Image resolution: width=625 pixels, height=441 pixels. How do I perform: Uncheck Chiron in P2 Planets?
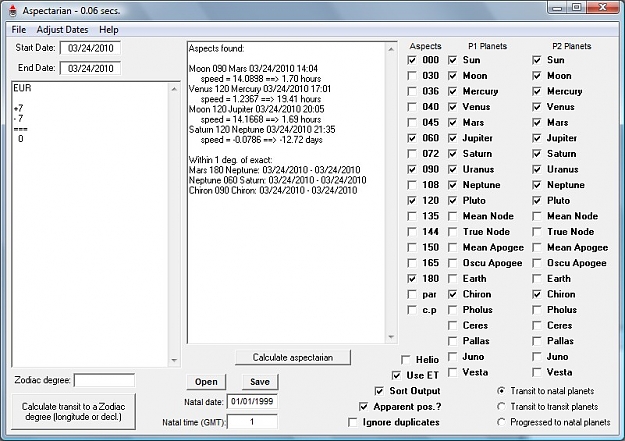tap(537, 295)
